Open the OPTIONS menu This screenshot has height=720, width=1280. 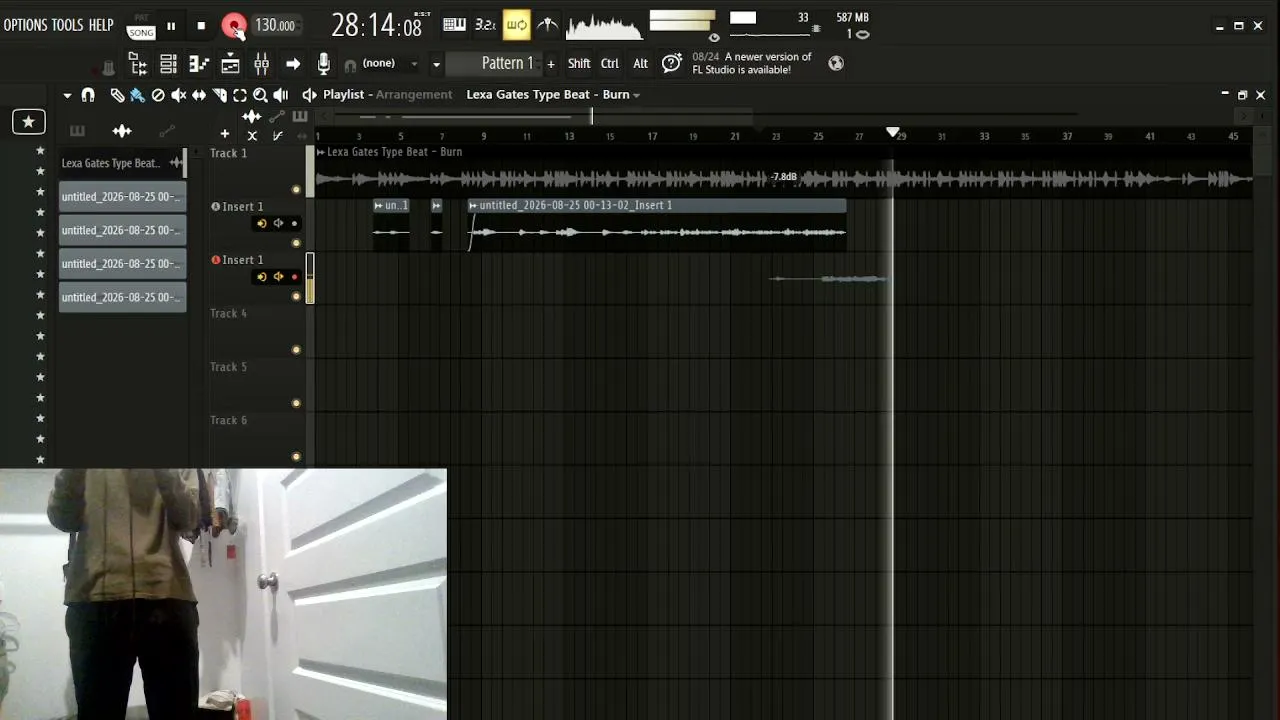coord(25,25)
